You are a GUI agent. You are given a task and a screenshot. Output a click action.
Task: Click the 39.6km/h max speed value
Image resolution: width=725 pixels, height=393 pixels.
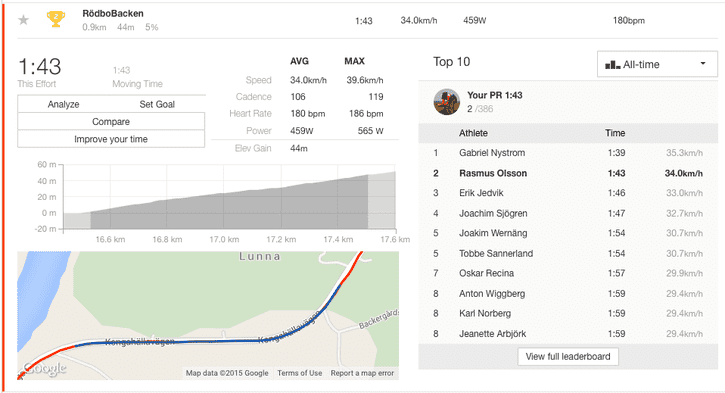[x=365, y=80]
